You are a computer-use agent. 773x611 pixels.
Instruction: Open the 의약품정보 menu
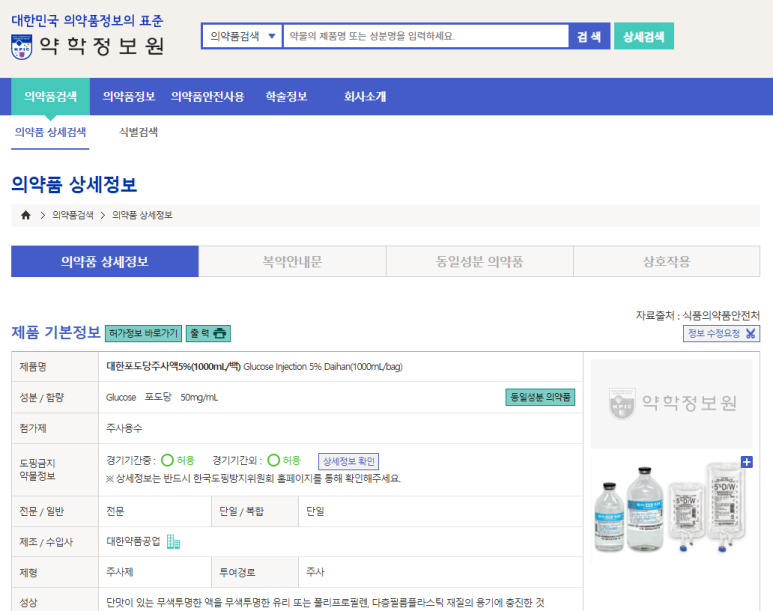pos(129,97)
